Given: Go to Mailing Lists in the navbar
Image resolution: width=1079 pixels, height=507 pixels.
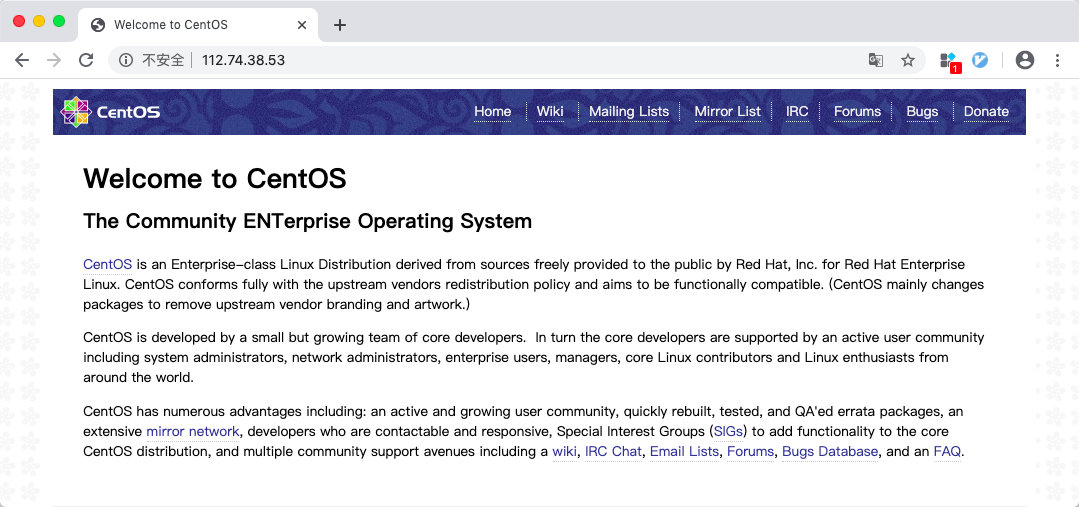Looking at the screenshot, I should click(x=629, y=111).
